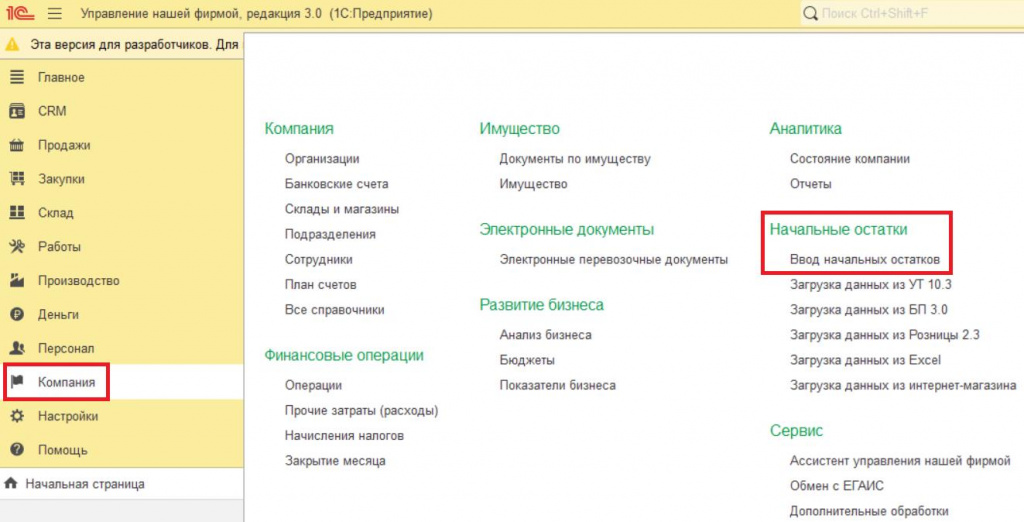Open Ассистент управления нашей фирмой
Viewport: 1024px width, 522px height.
(x=900, y=461)
